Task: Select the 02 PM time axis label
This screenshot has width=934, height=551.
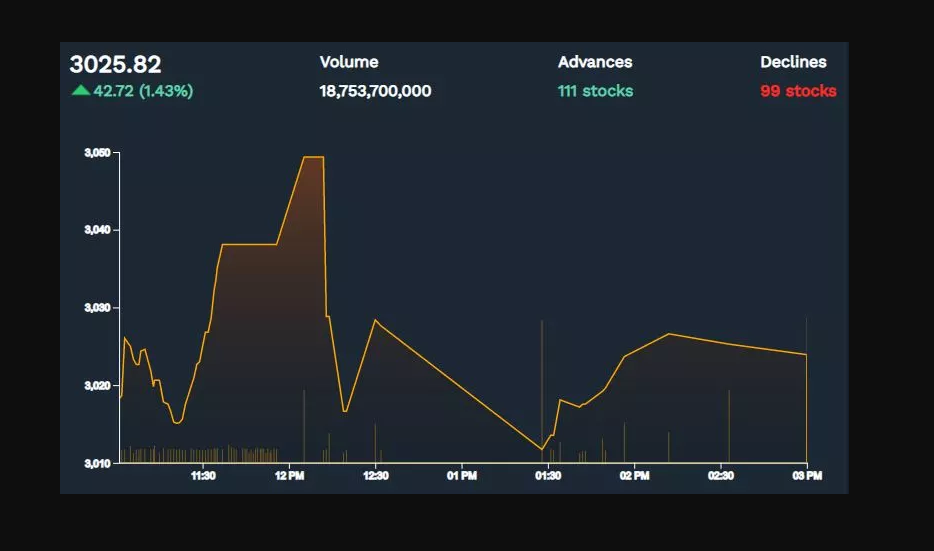Action: (x=634, y=476)
